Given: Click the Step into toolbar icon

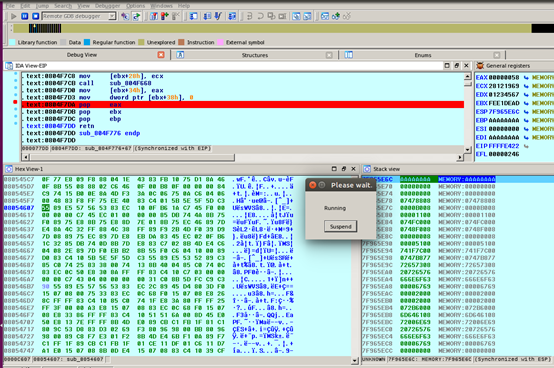Looking at the screenshot, I should [194, 16].
